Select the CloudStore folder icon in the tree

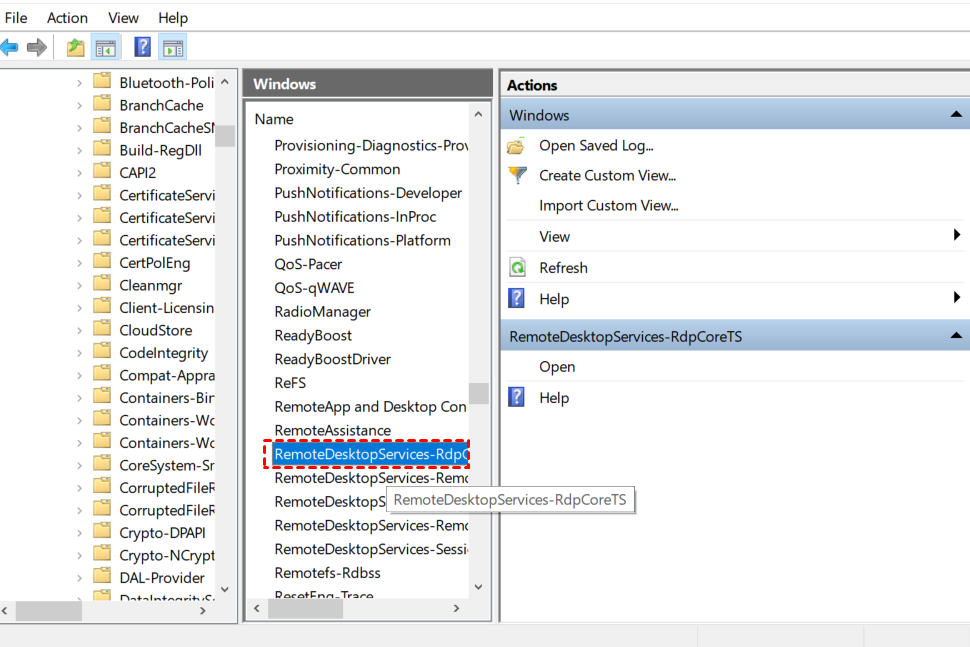[x=102, y=330]
